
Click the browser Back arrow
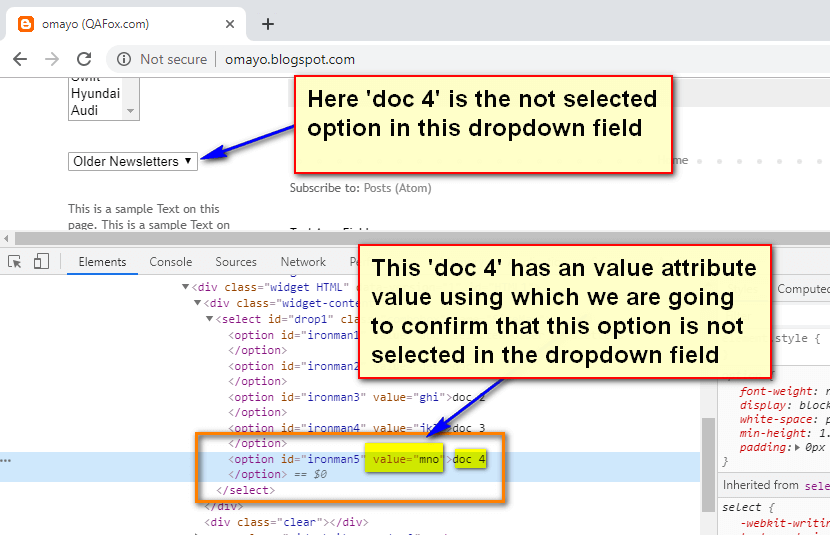pos(20,59)
